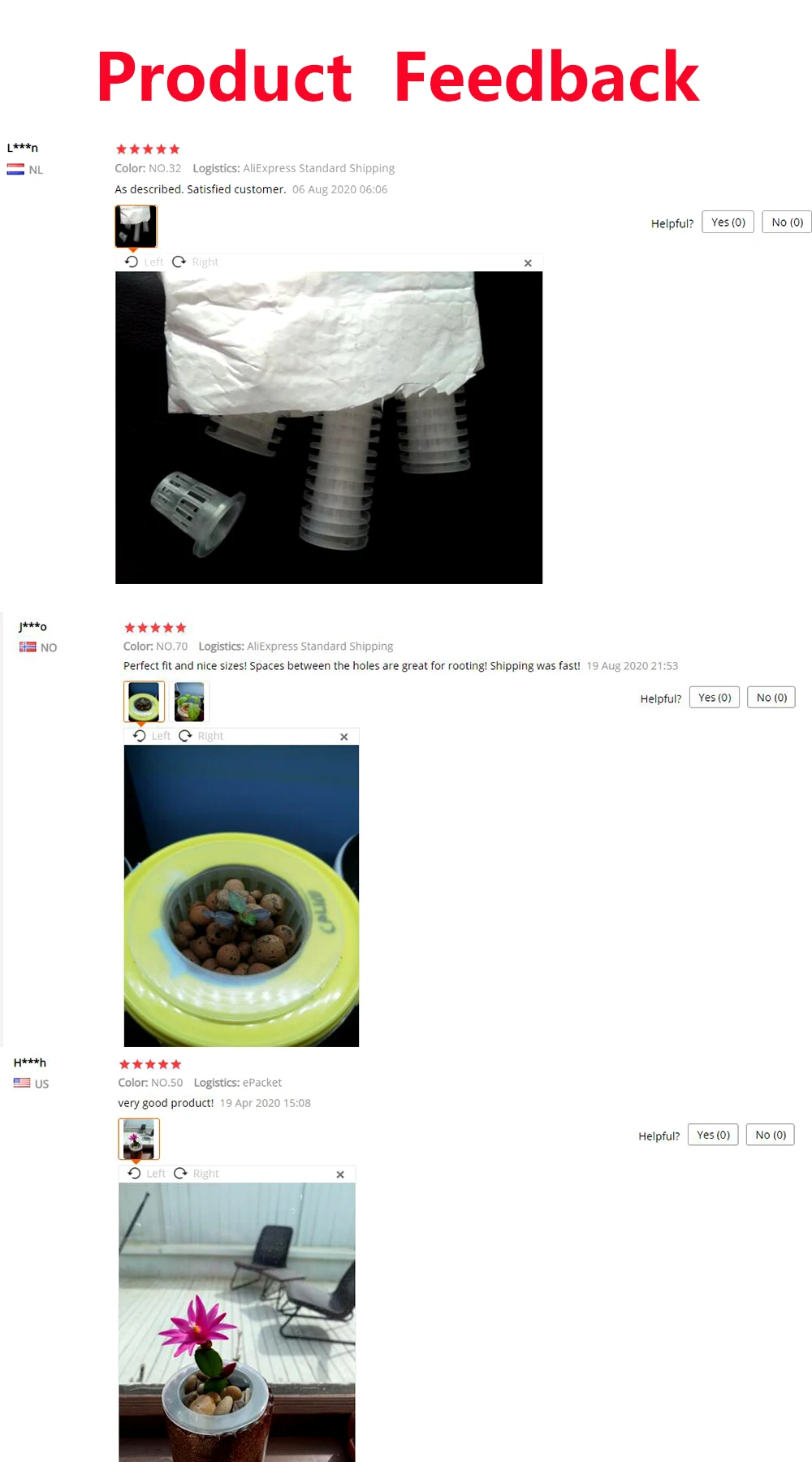Screen dimensions: 812x1462
Task: Mark L***n's review as helpful with Yes
Action: click(x=728, y=223)
